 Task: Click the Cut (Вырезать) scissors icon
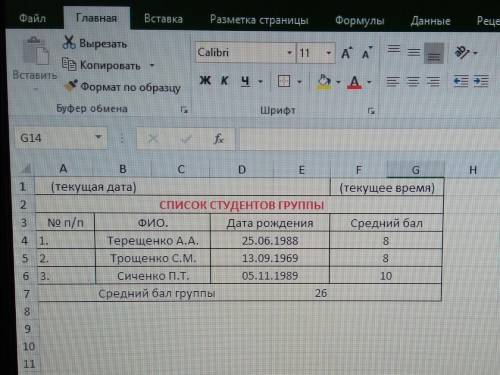(x=69, y=42)
